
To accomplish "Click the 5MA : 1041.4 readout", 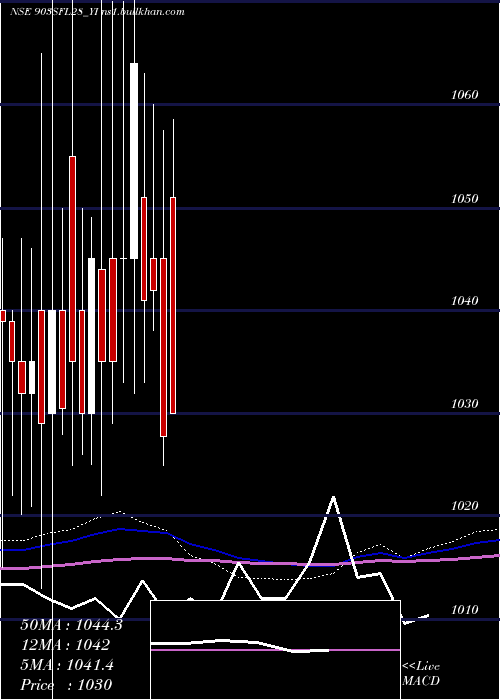I will click(67, 665).
